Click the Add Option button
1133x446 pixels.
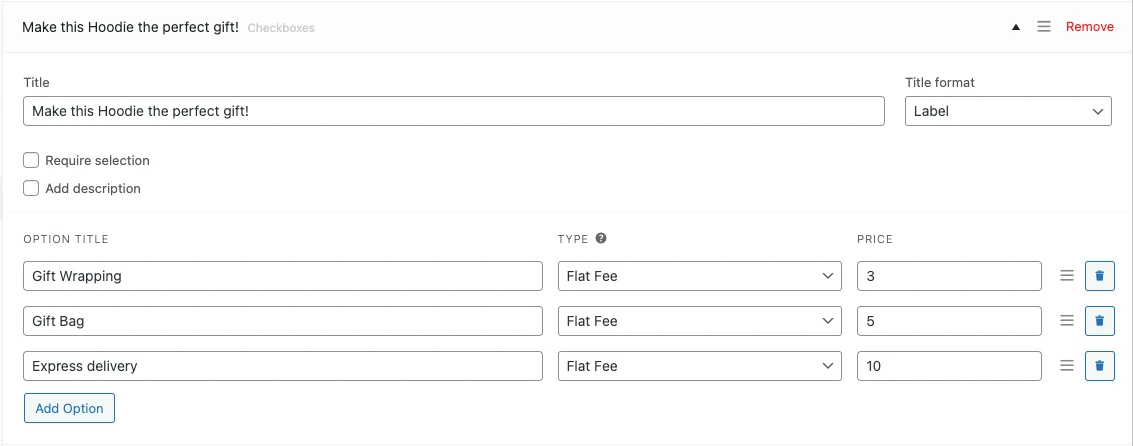(x=69, y=408)
